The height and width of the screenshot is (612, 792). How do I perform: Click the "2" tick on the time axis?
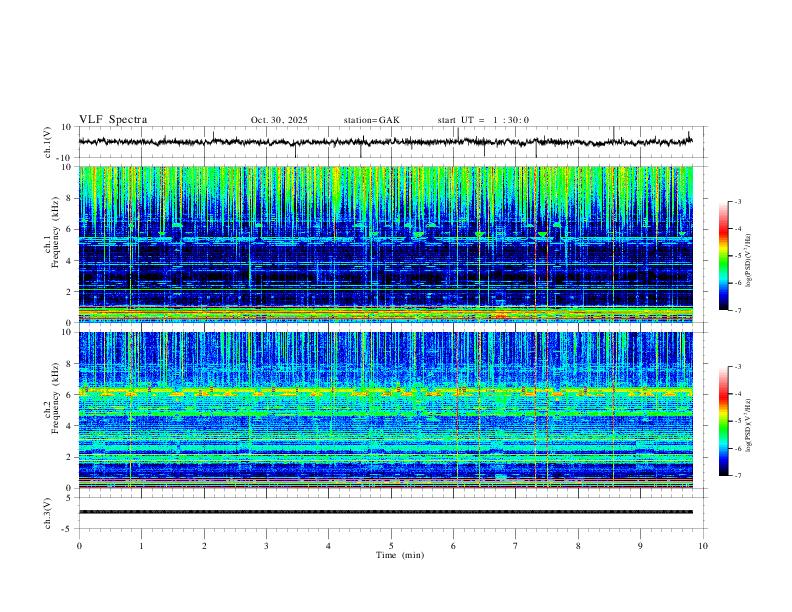click(204, 546)
